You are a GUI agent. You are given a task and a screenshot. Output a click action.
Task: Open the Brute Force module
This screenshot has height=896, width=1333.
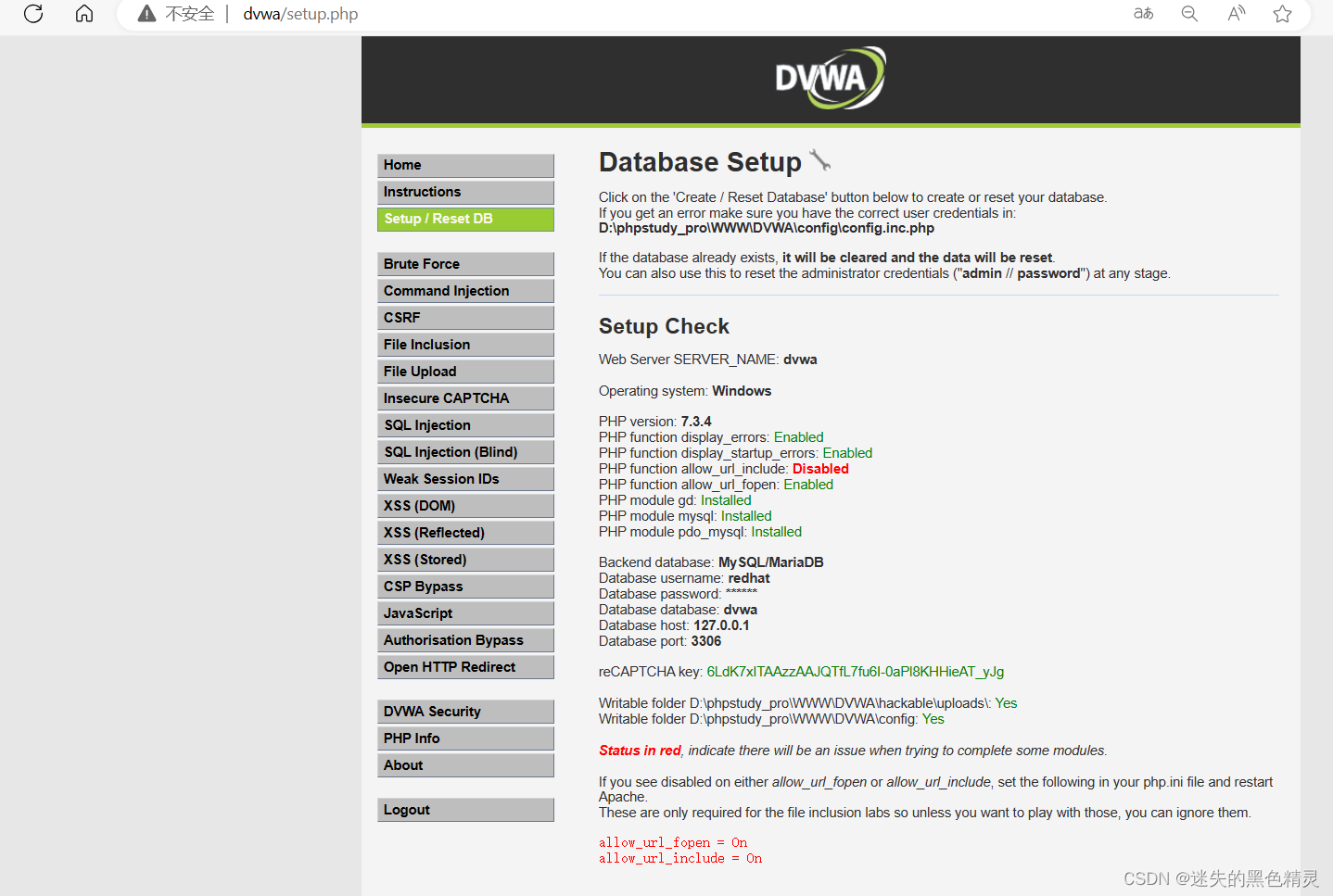coord(465,264)
